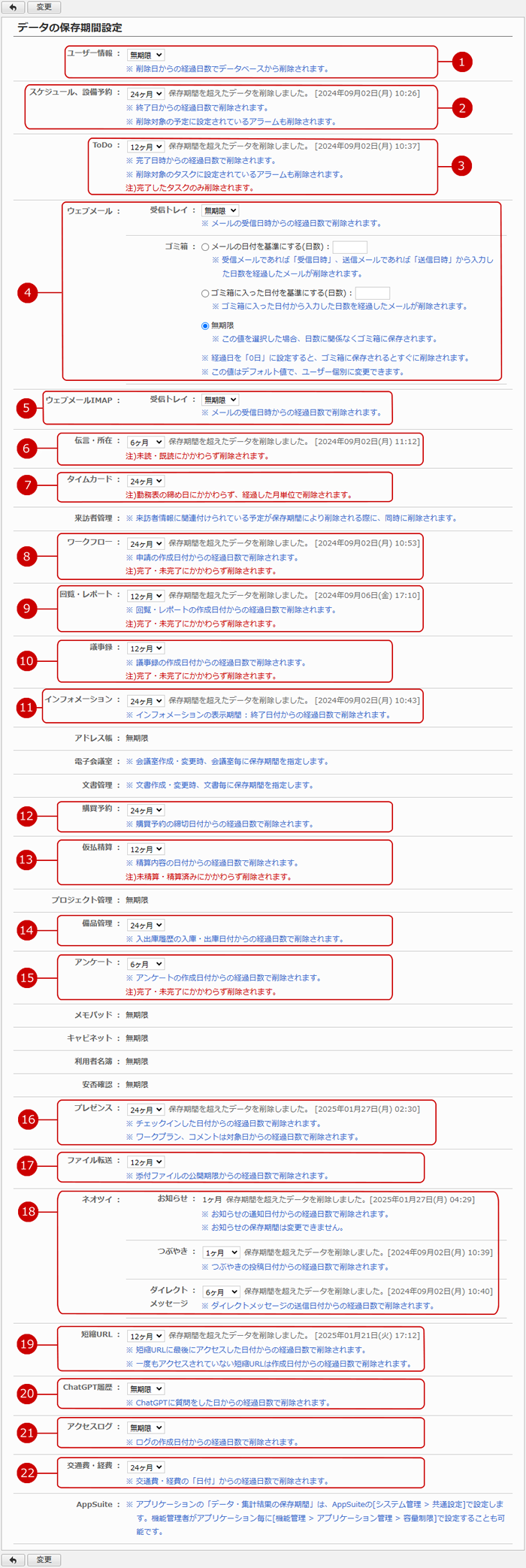Click the メモパッド label
Screen dimensions: 526x1568
click(x=93, y=1015)
